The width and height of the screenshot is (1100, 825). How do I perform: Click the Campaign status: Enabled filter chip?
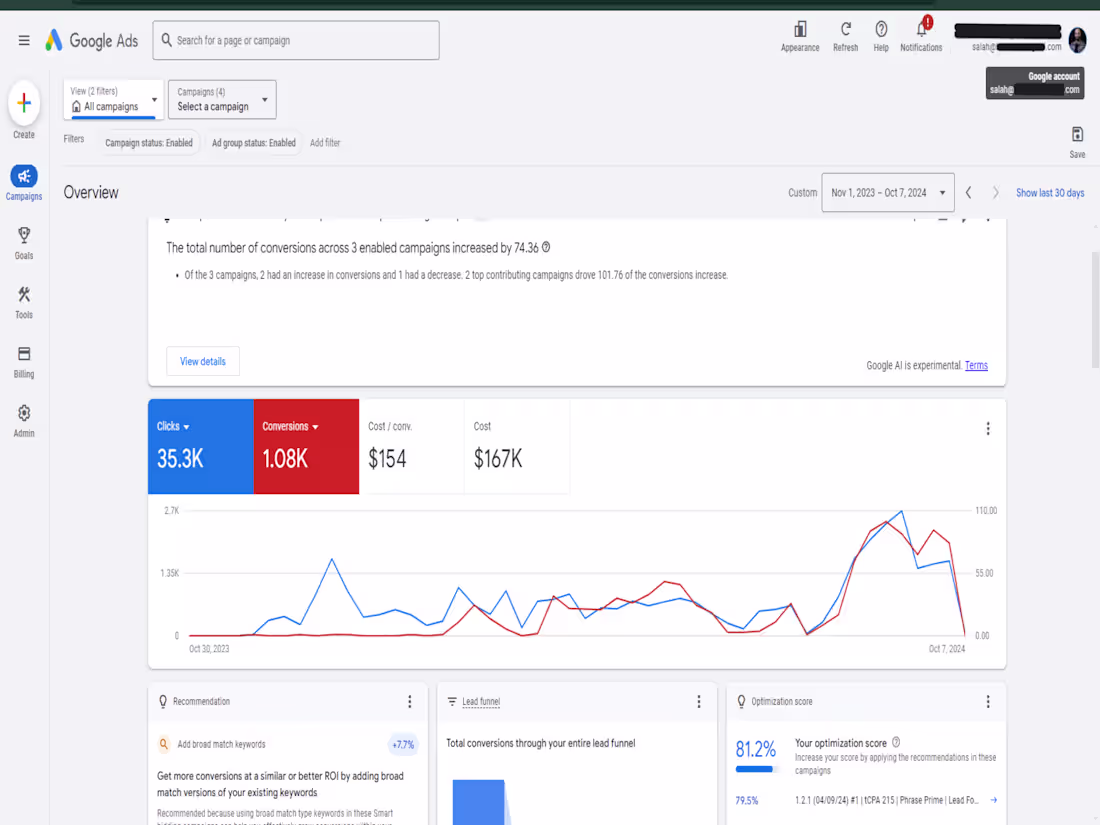pos(150,143)
